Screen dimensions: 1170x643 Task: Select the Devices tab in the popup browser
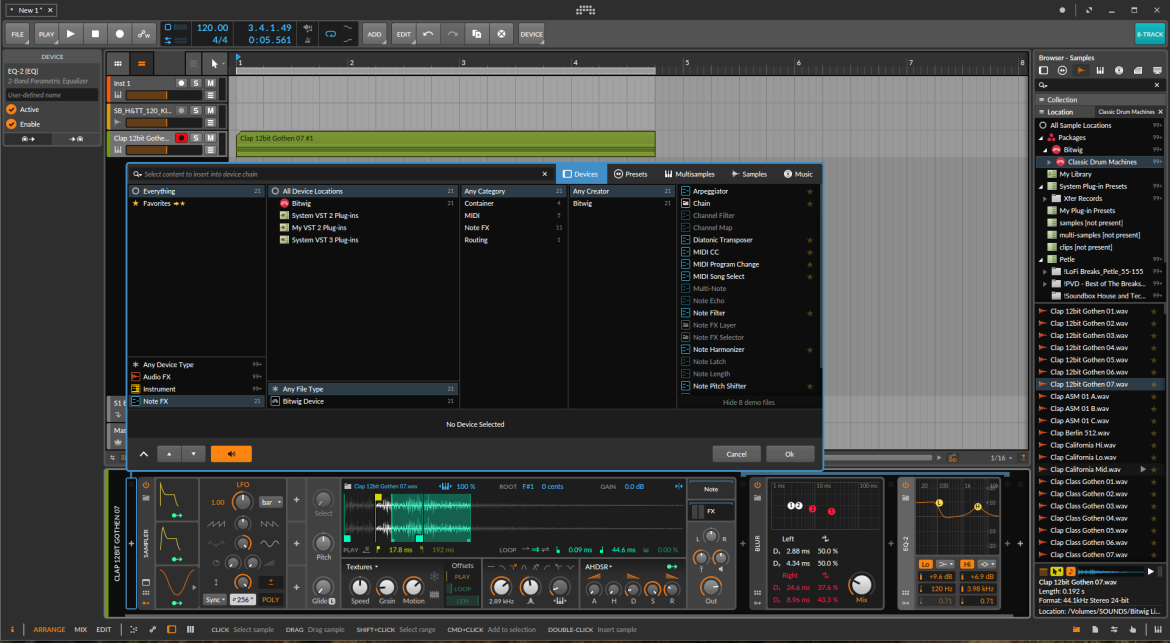click(581, 174)
